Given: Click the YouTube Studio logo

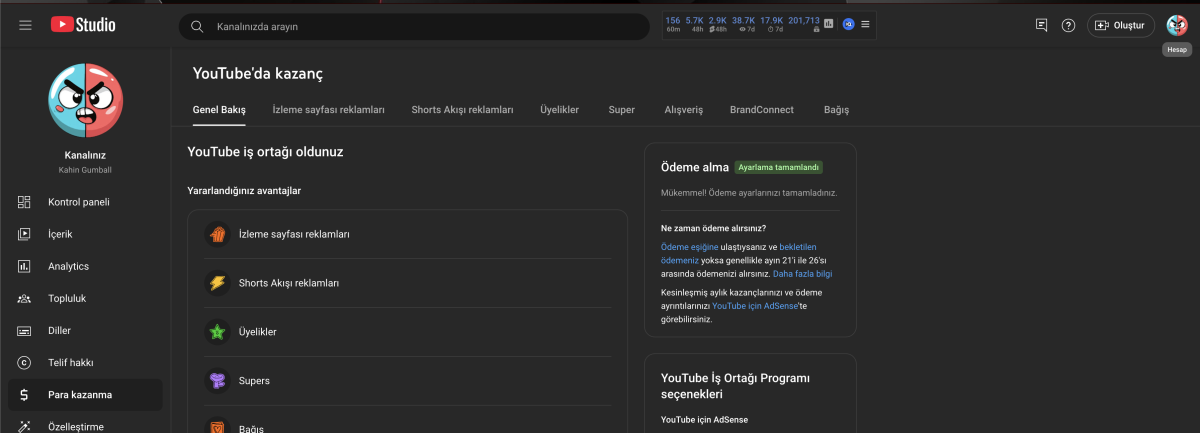Looking at the screenshot, I should pyautogui.click(x=84, y=25).
